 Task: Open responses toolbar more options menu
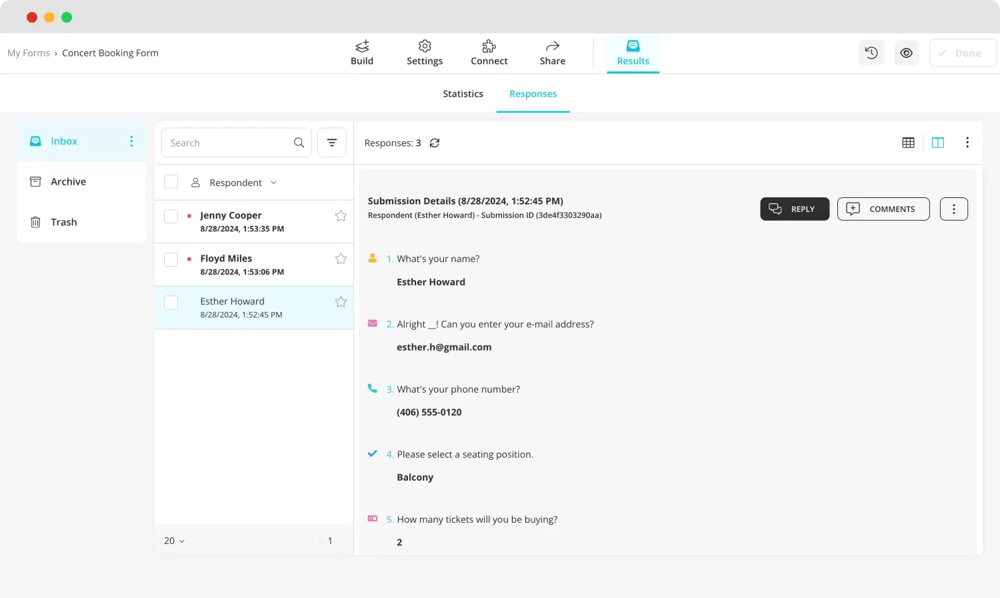[x=967, y=143]
